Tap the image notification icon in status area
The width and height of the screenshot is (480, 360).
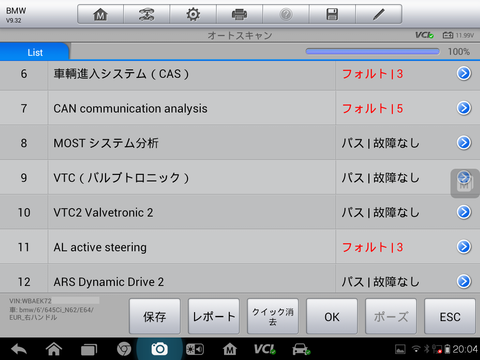click(x=400, y=349)
